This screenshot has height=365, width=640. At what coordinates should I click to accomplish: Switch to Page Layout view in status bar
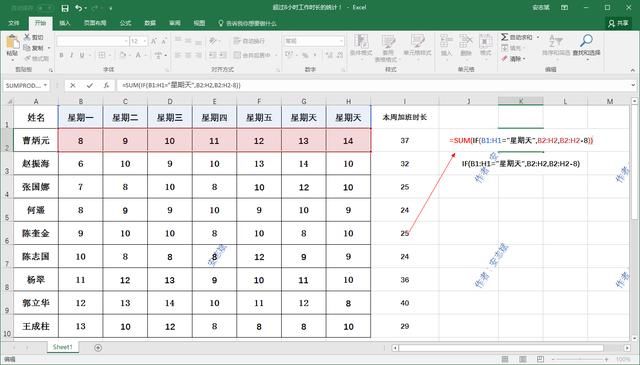523,359
